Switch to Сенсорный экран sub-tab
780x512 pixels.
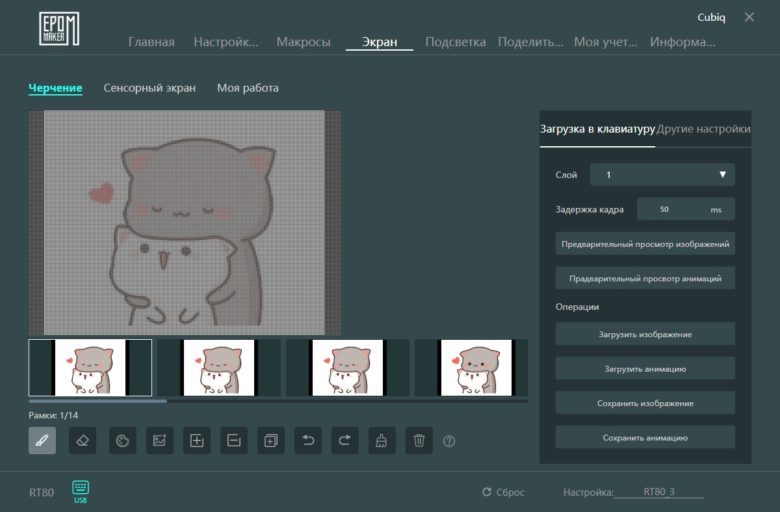coord(149,88)
